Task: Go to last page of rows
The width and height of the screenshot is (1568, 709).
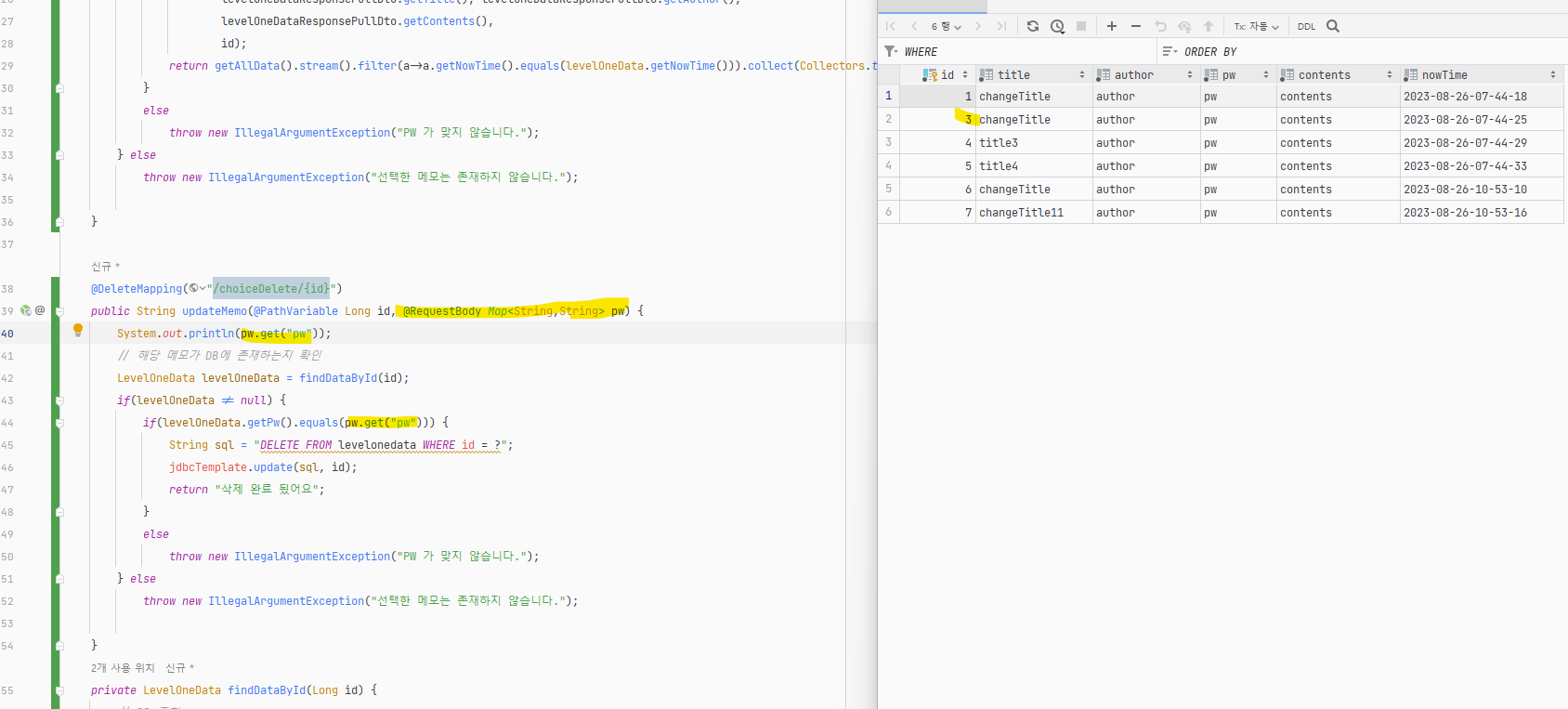Action: pos(1001,26)
